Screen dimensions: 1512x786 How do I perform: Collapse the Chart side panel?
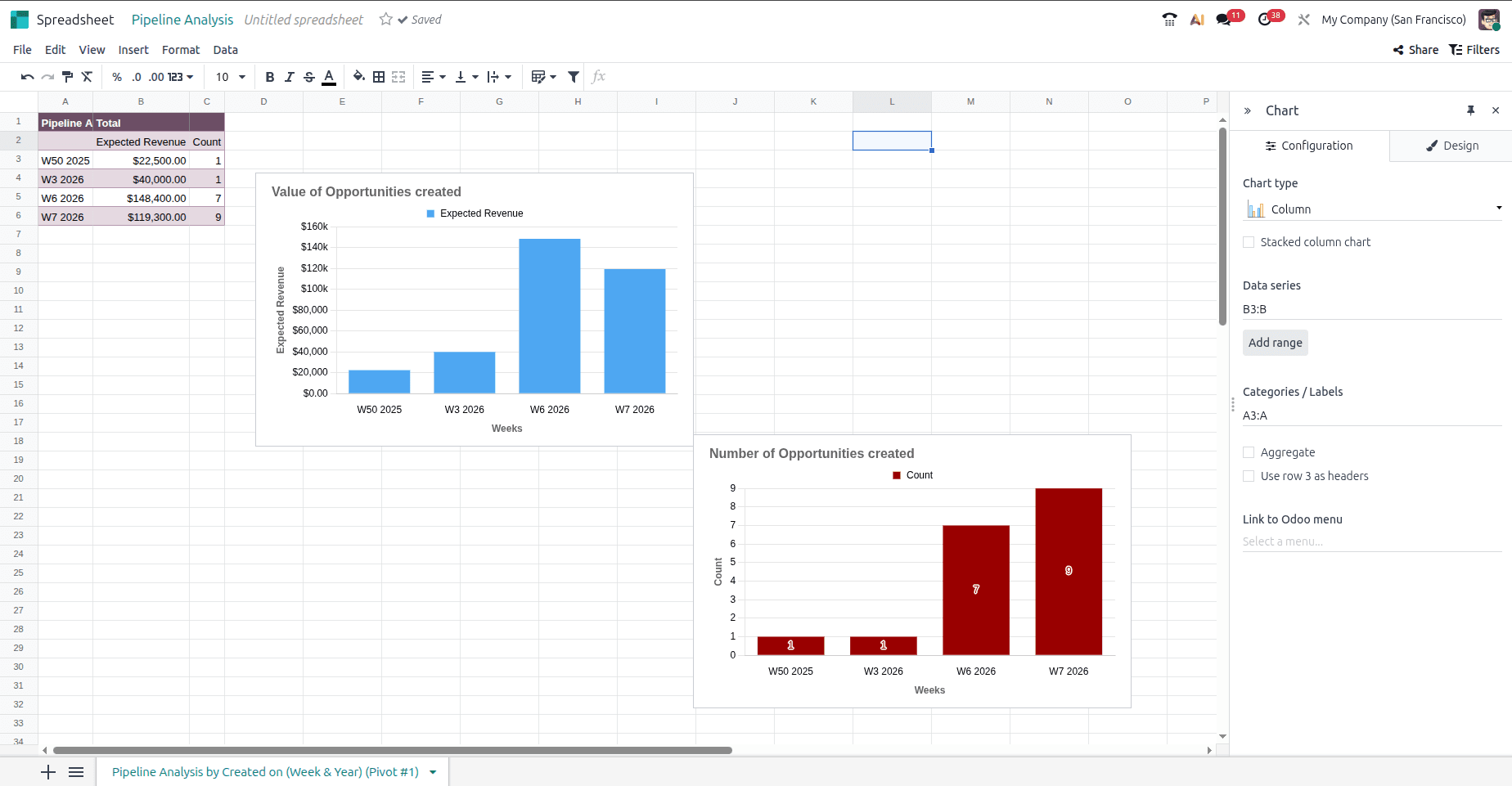point(1248,110)
